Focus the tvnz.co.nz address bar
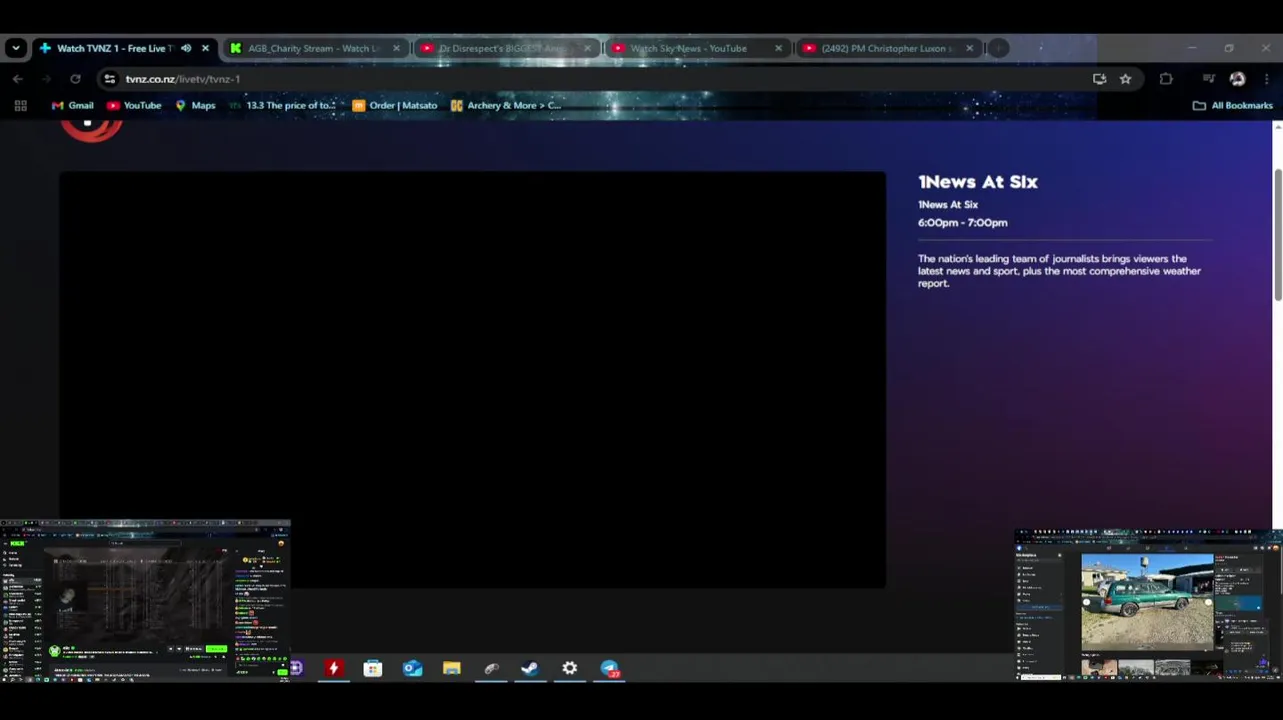 click(600, 79)
